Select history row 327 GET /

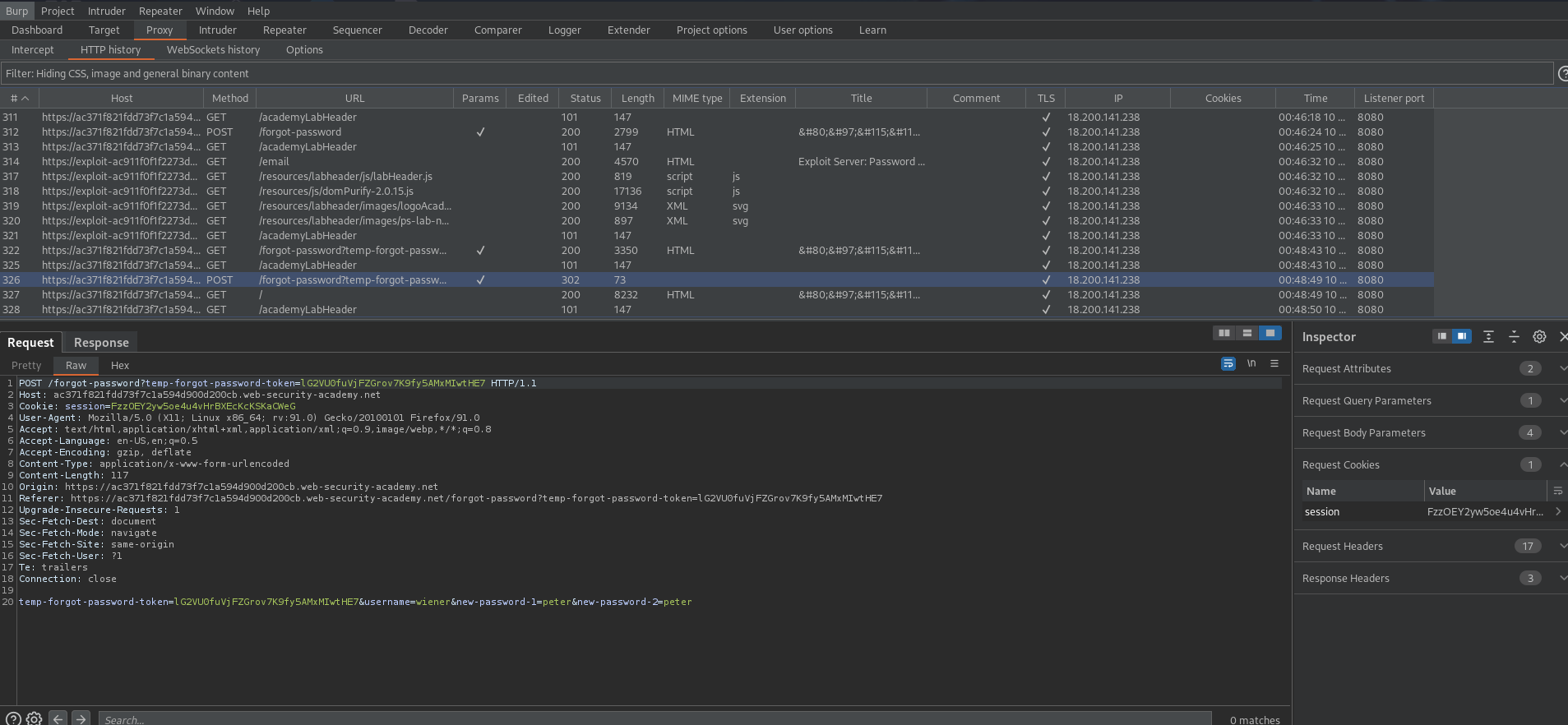[x=717, y=295]
